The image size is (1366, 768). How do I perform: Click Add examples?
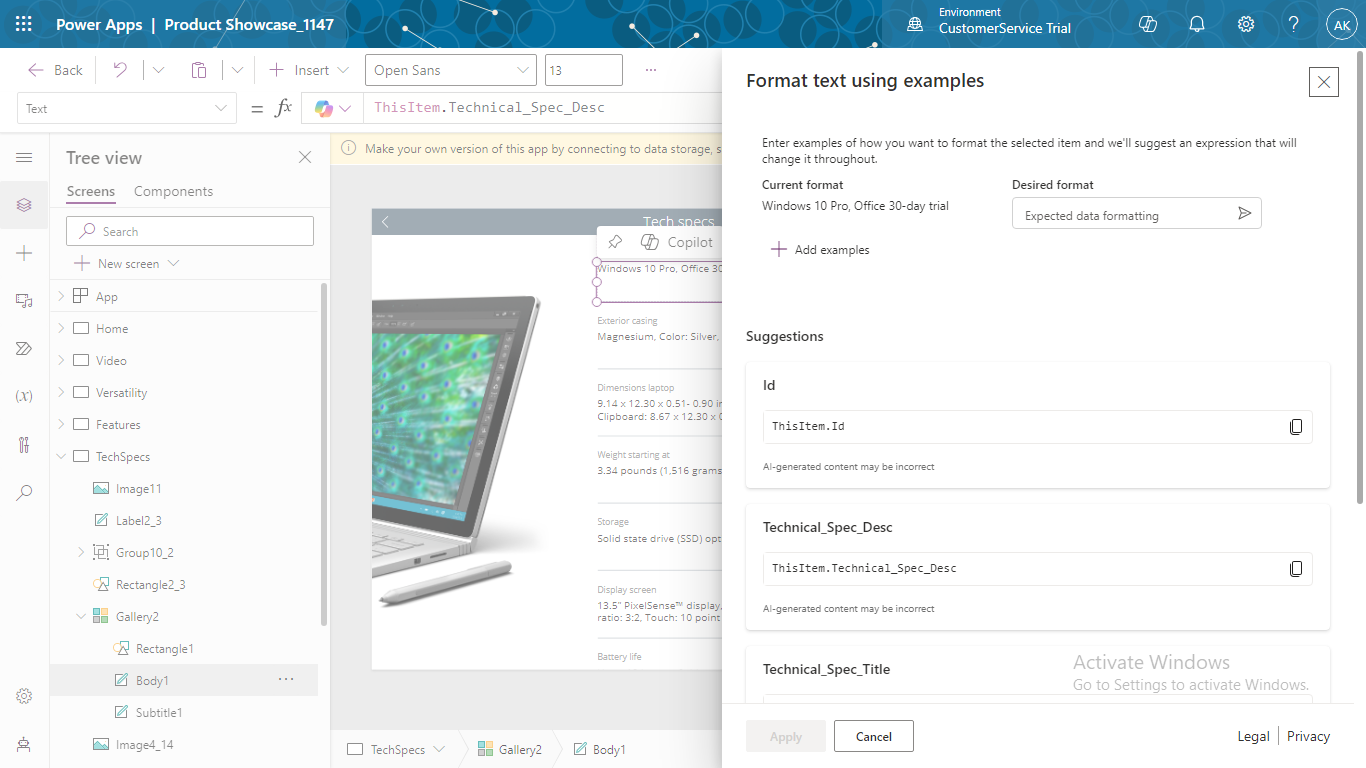pos(820,250)
